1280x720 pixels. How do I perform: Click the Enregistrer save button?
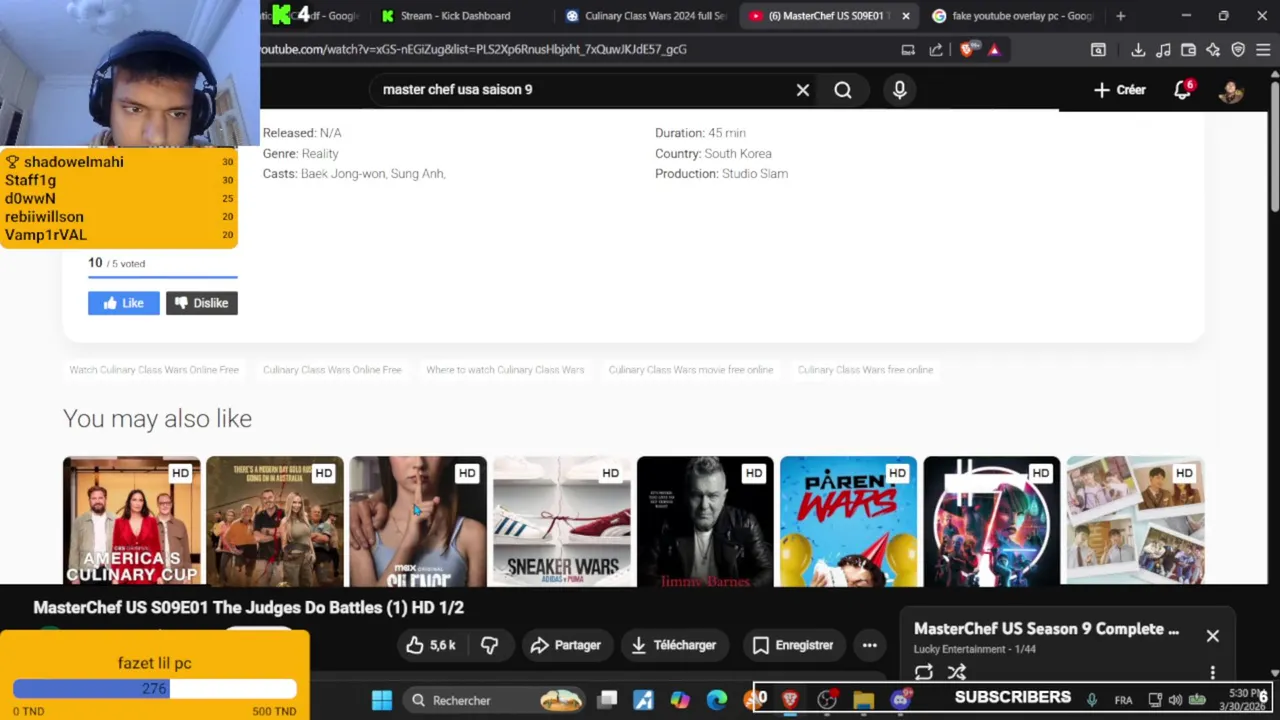click(793, 646)
